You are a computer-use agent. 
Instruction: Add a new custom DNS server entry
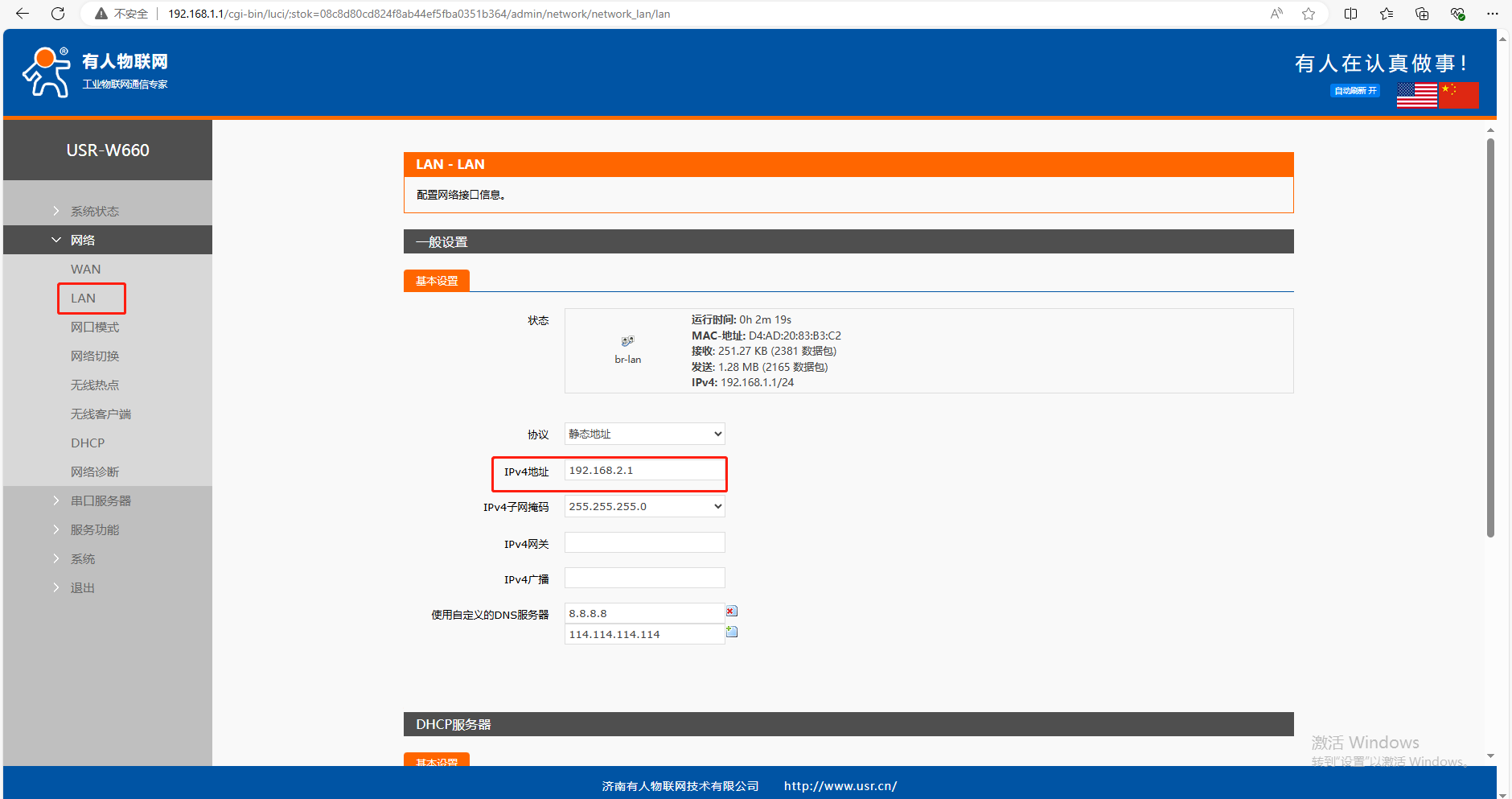[732, 632]
